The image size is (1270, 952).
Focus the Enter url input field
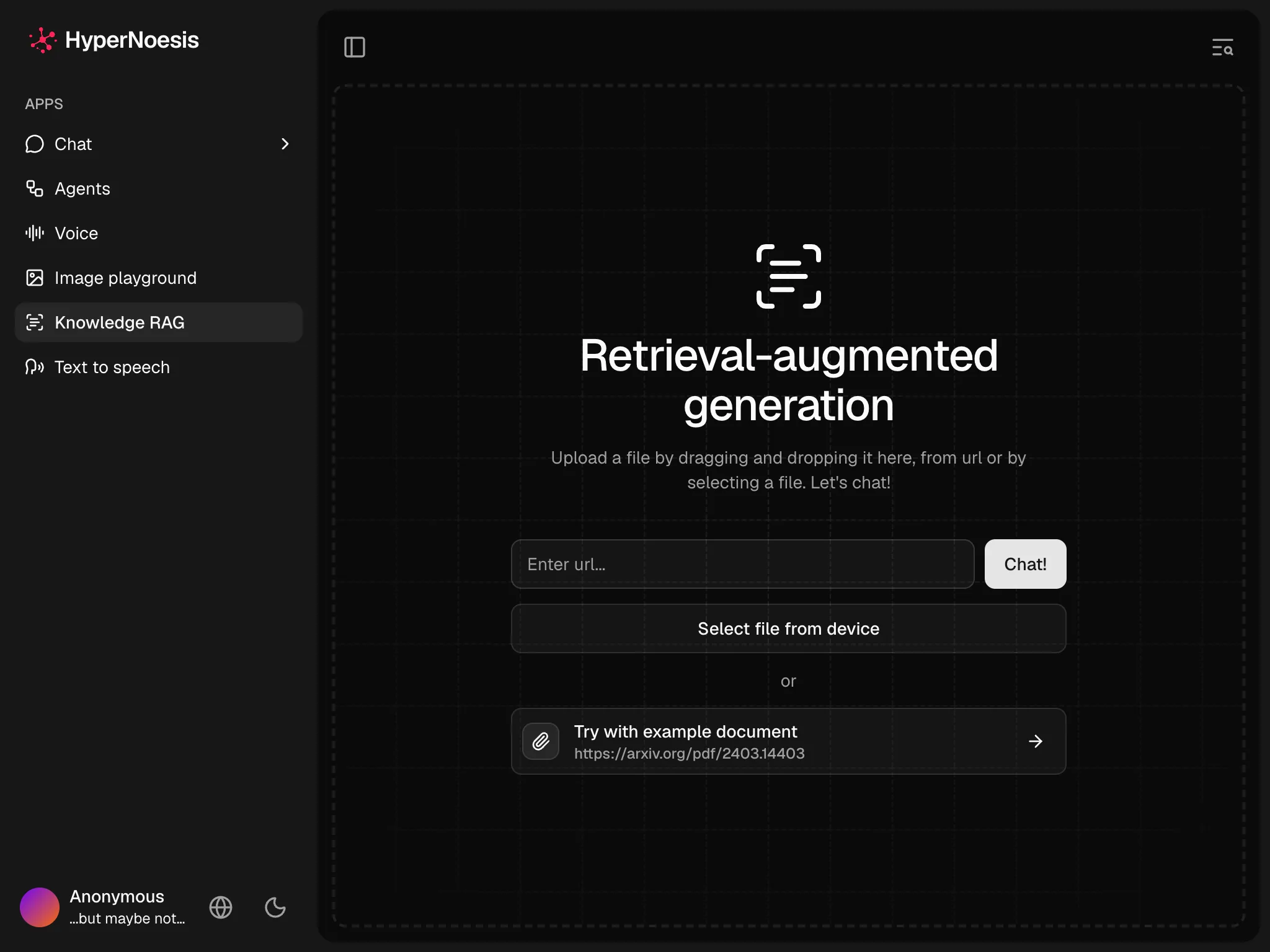coord(742,564)
